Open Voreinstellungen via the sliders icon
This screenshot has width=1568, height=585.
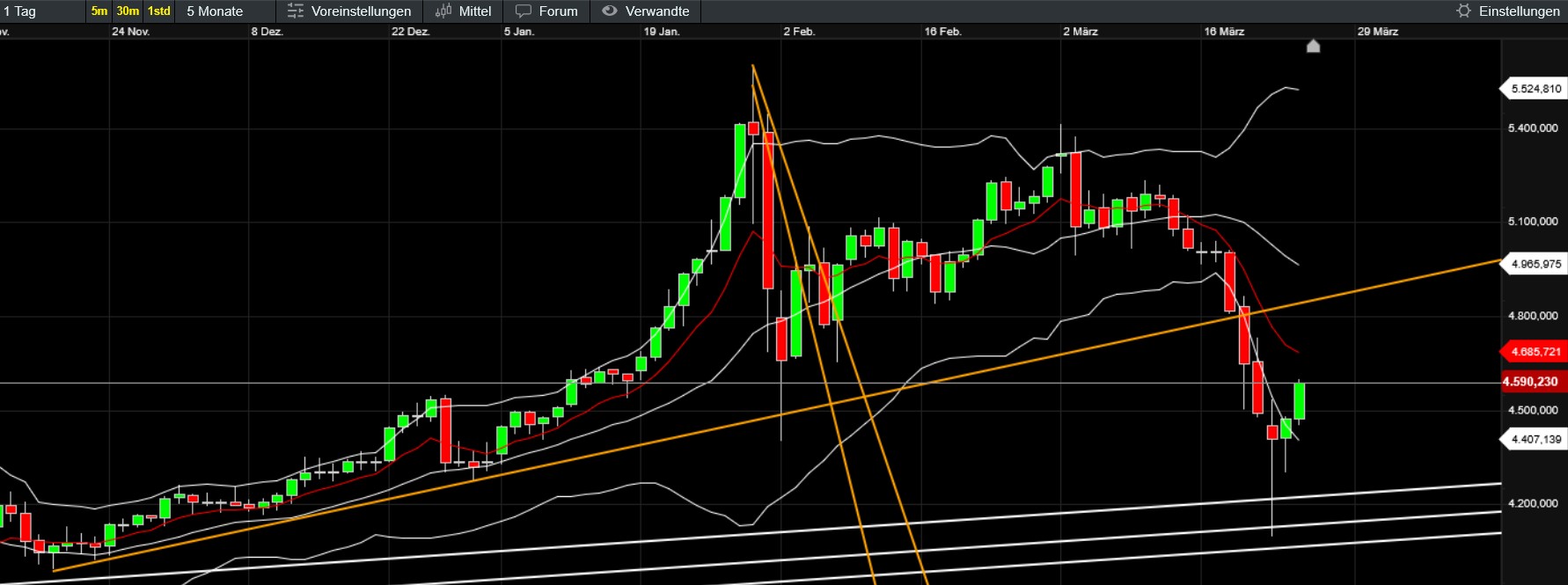pyautogui.click(x=296, y=11)
